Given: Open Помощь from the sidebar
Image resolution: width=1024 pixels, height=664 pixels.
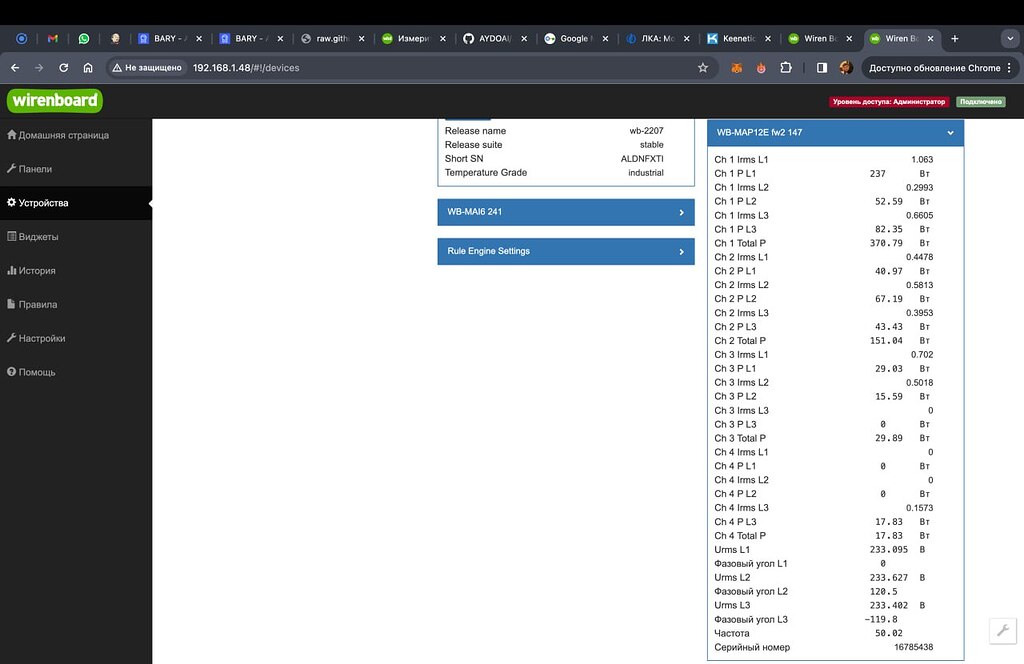Looking at the screenshot, I should (x=40, y=372).
